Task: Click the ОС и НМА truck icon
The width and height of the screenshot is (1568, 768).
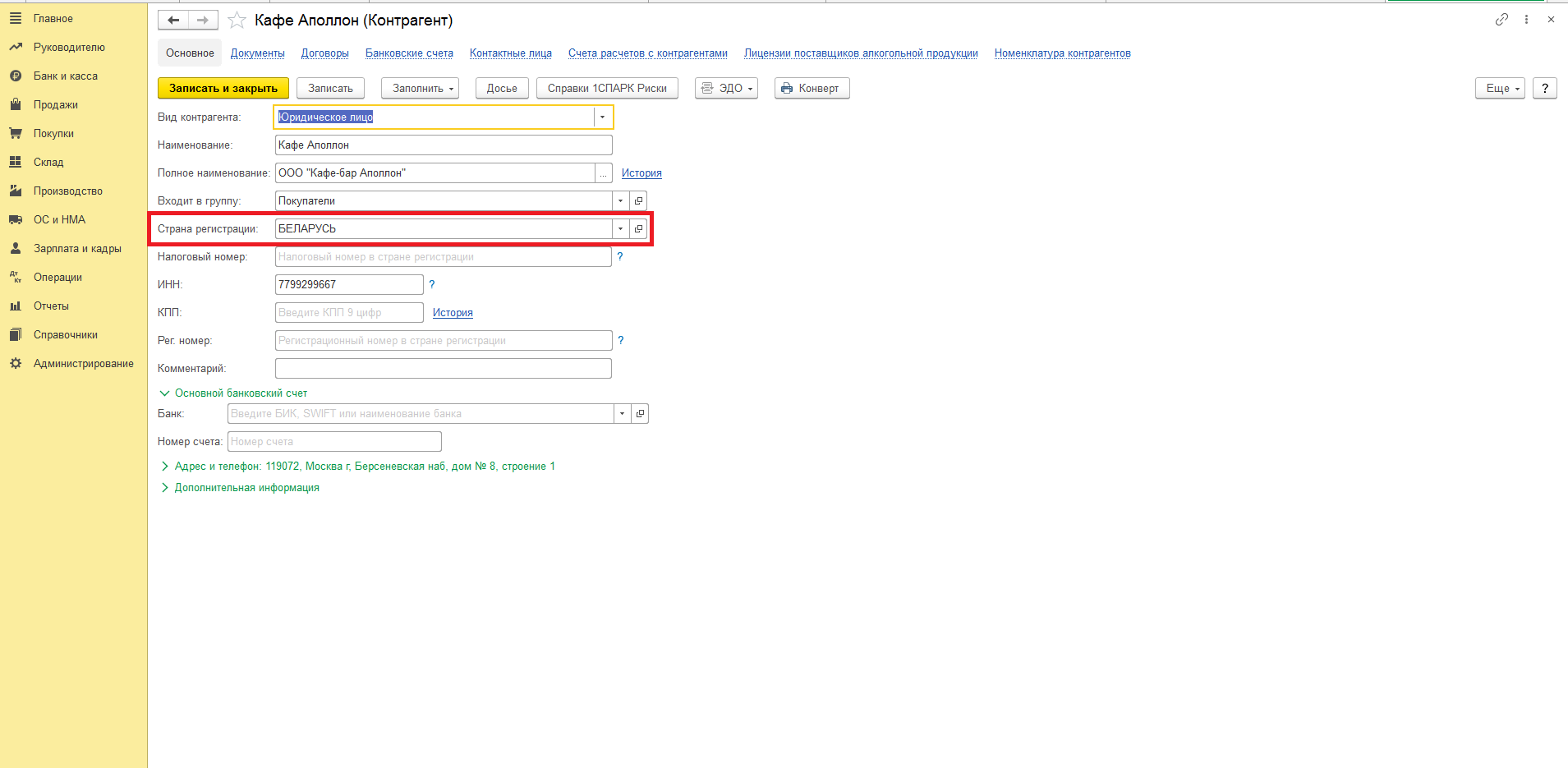Action: tap(16, 219)
